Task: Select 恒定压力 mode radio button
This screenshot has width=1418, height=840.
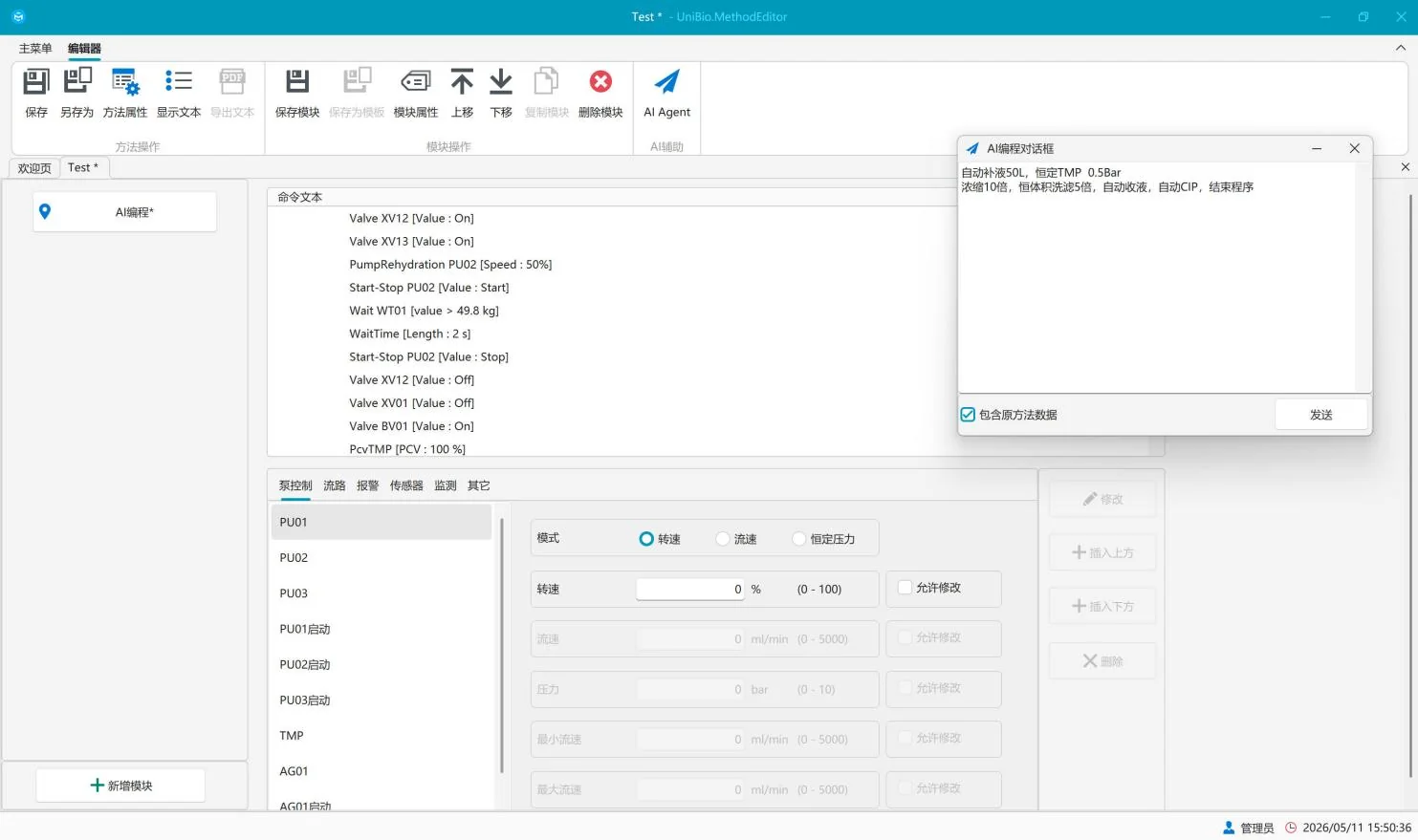Action: tap(799, 539)
